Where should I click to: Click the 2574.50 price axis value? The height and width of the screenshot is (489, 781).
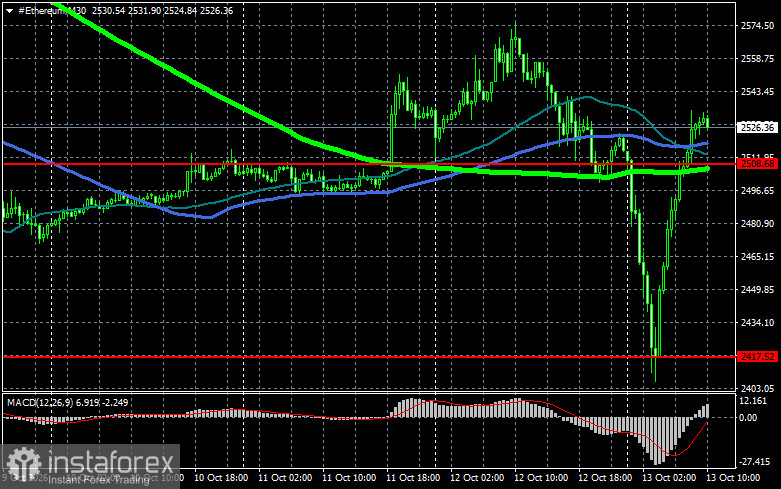pyautogui.click(x=757, y=26)
